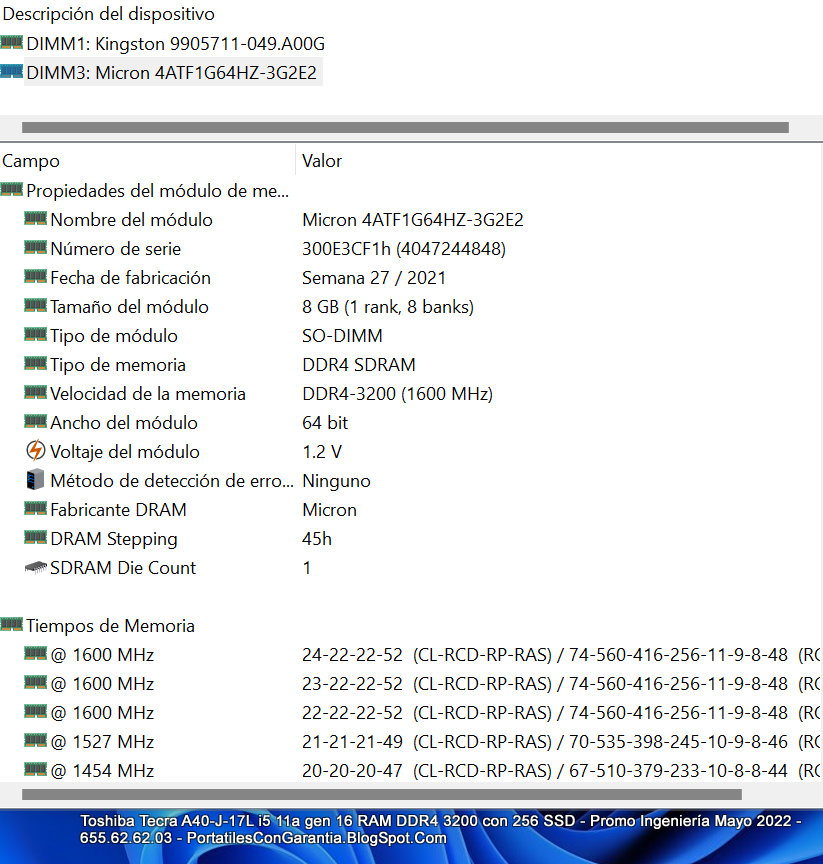Click the value 1.2 V
This screenshot has height=864, width=823.
(x=322, y=452)
